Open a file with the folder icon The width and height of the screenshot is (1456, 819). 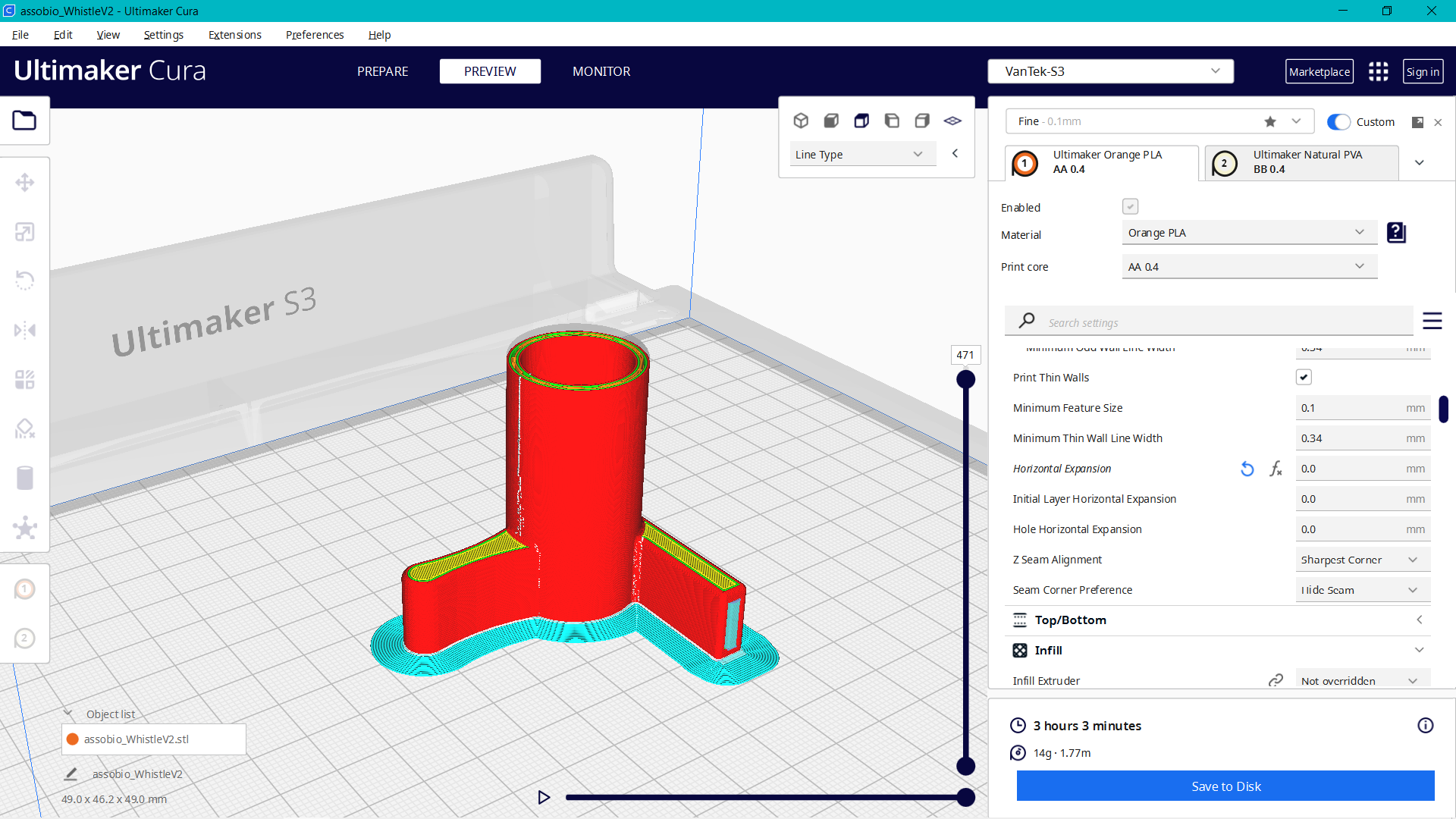[x=25, y=120]
